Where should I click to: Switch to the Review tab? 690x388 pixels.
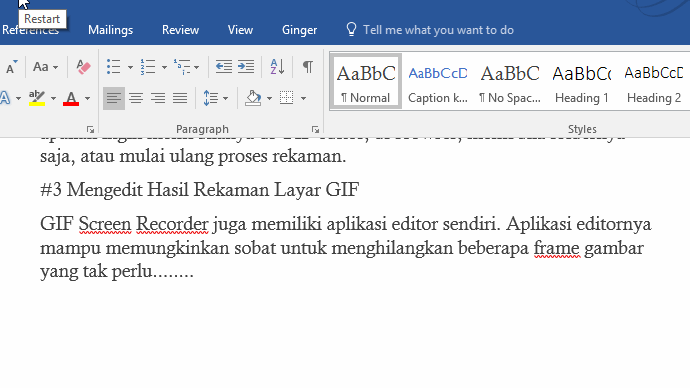click(x=180, y=30)
